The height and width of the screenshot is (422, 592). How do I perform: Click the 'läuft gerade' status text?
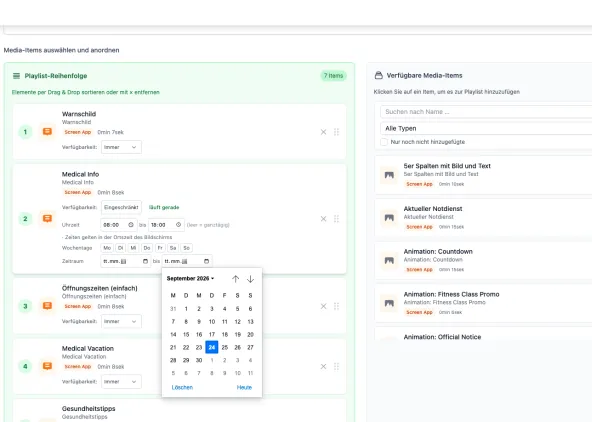tap(164, 207)
